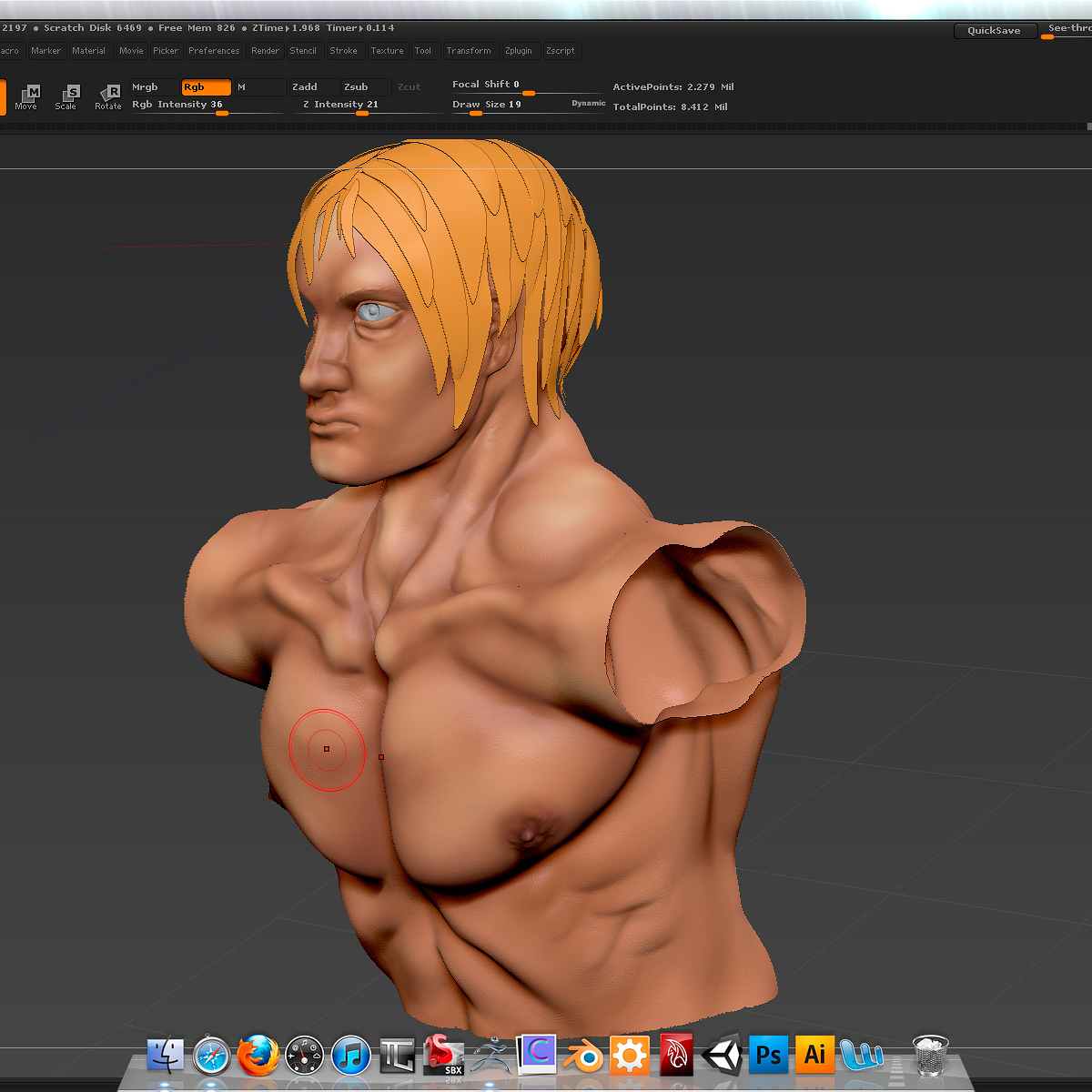Toggle the Zcut mode button
Screen dimensions: 1092x1092
pyautogui.click(x=419, y=87)
